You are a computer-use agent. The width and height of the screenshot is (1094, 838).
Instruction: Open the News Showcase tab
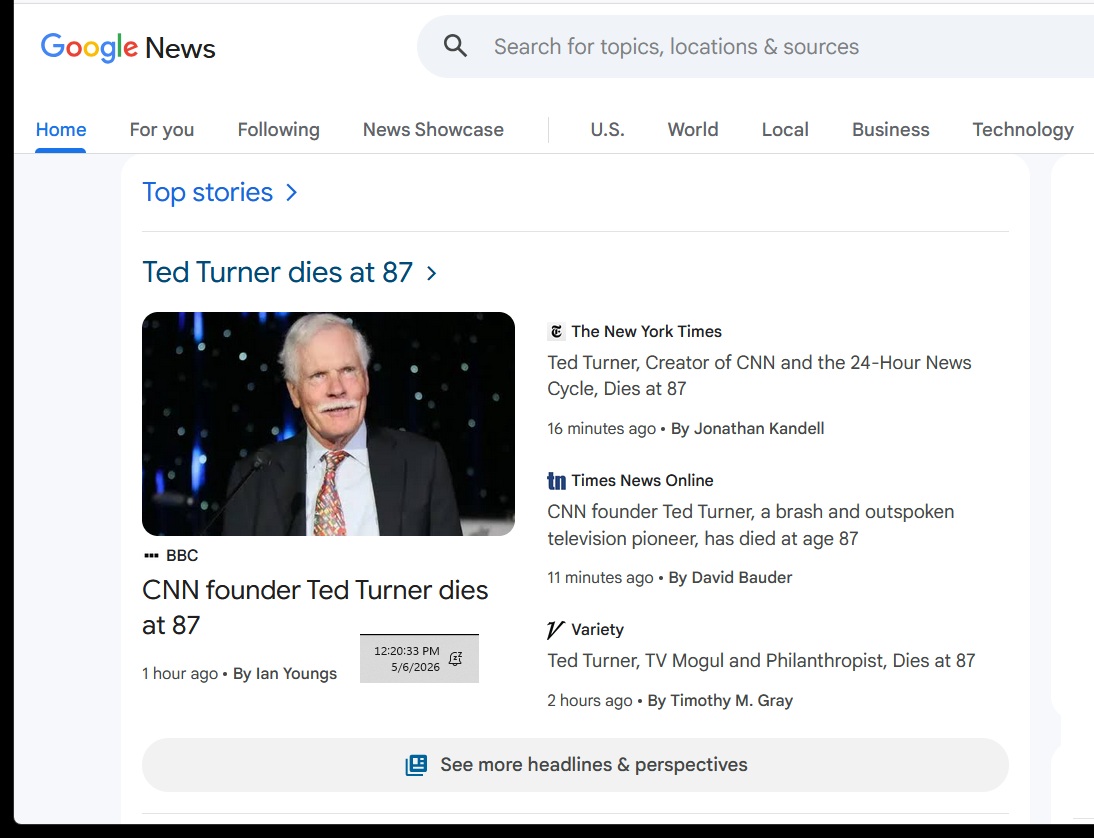433,130
